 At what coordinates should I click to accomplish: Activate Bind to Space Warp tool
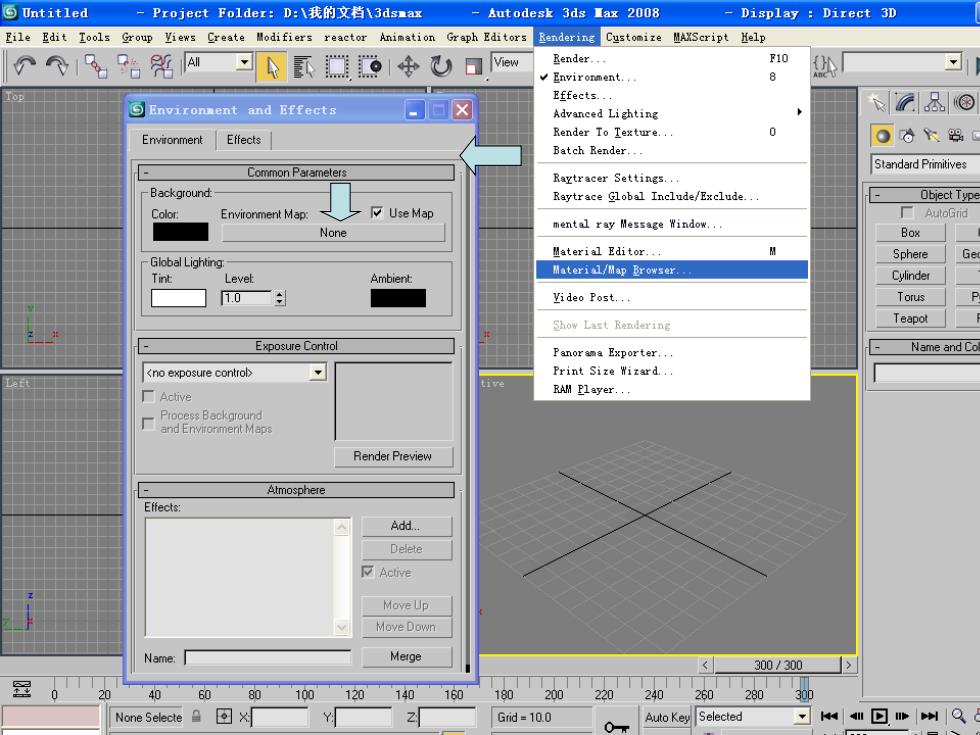pyautogui.click(x=161, y=66)
